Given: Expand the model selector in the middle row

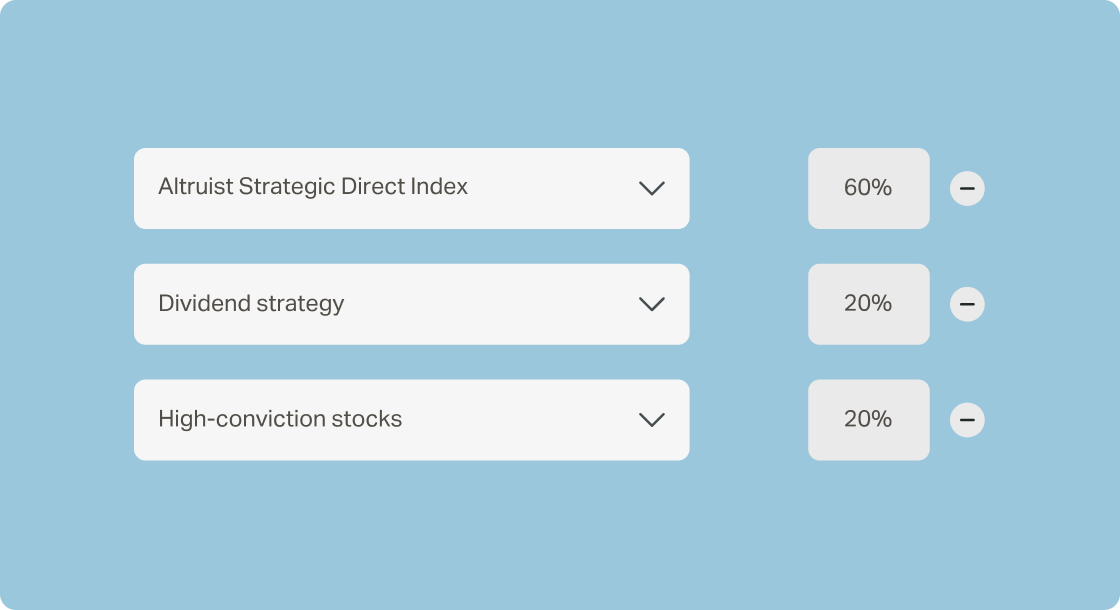Looking at the screenshot, I should click(x=411, y=304).
